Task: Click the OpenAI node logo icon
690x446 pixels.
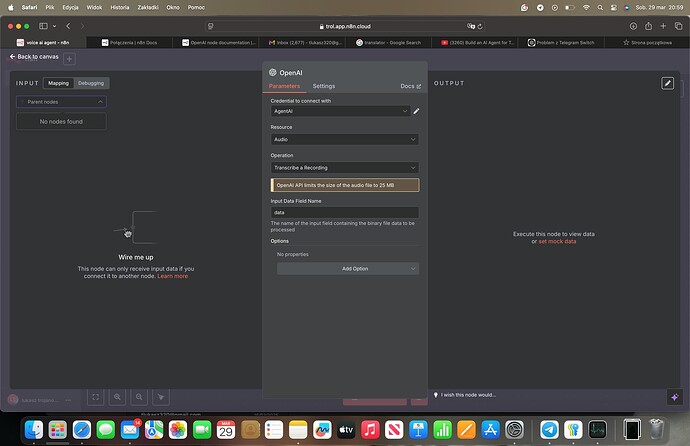Action: point(273,73)
